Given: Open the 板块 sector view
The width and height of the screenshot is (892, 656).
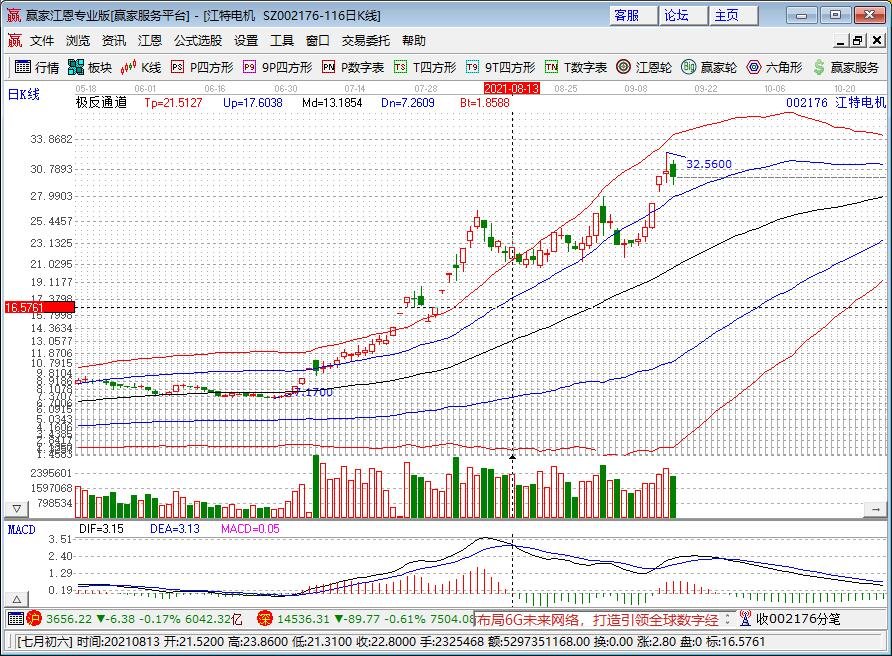Looking at the screenshot, I should click(90, 67).
